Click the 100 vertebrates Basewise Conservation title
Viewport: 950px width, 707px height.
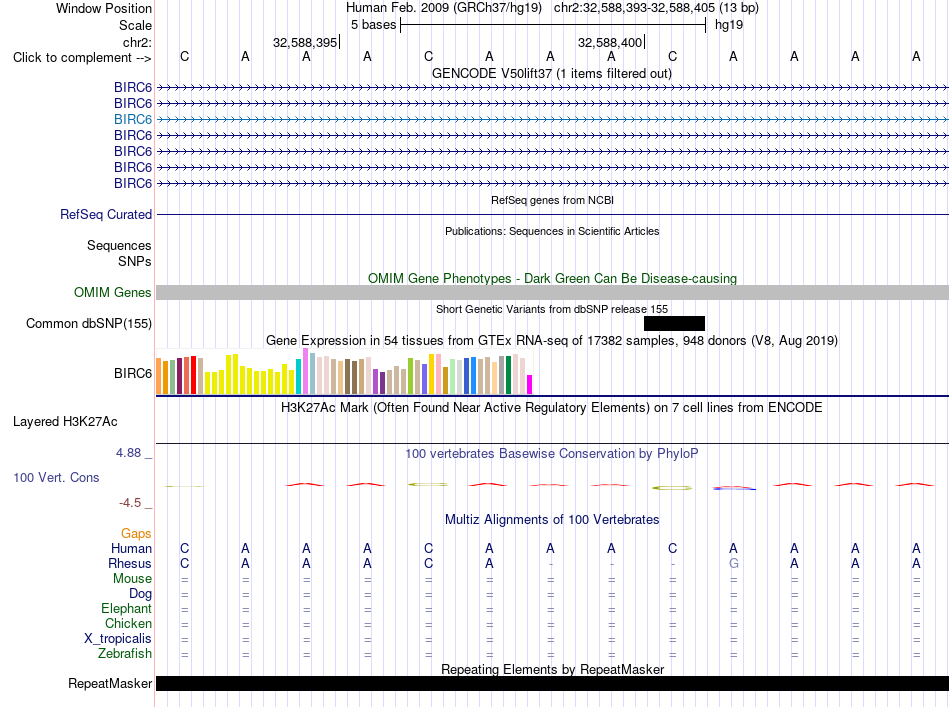[552, 454]
